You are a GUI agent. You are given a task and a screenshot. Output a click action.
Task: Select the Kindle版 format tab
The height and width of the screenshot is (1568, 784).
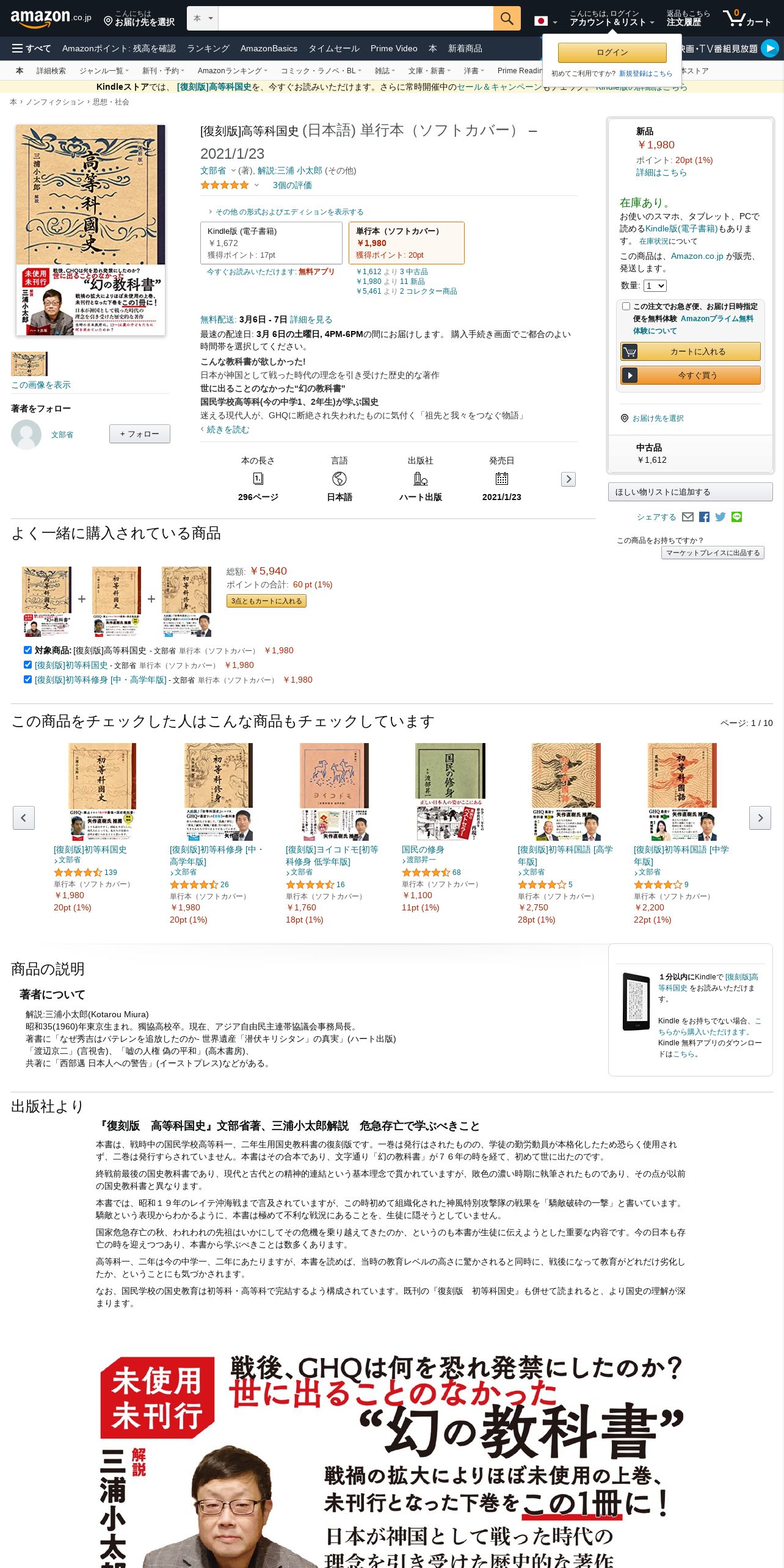[271, 243]
